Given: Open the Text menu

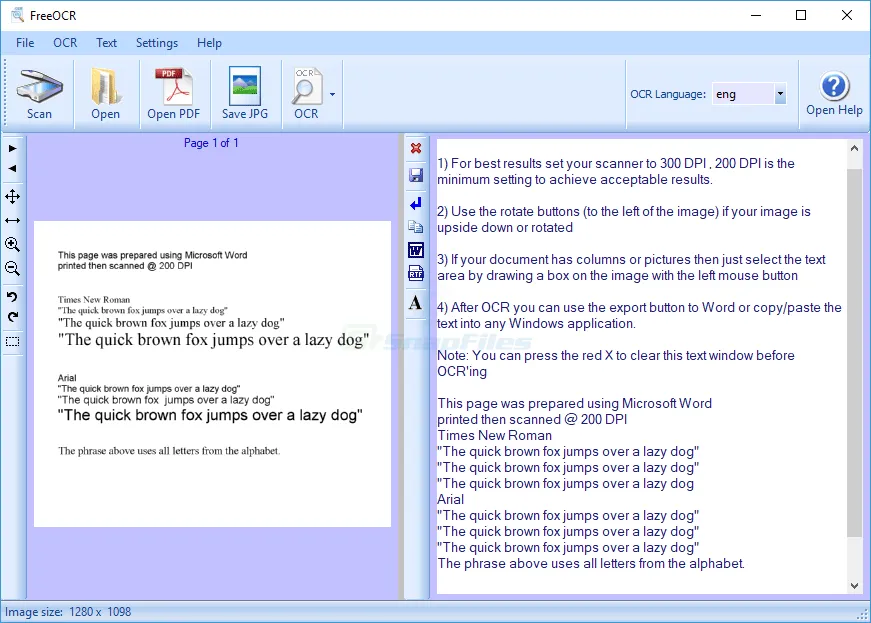Looking at the screenshot, I should click(x=106, y=43).
